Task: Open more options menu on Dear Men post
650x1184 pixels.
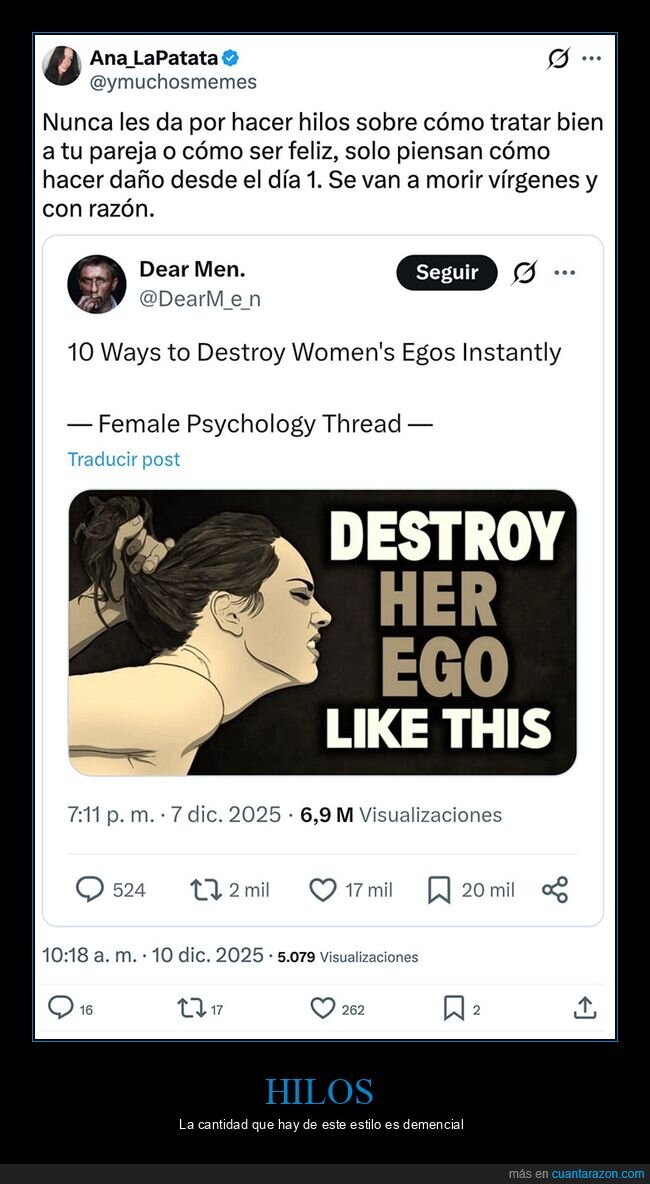Action: coord(565,272)
